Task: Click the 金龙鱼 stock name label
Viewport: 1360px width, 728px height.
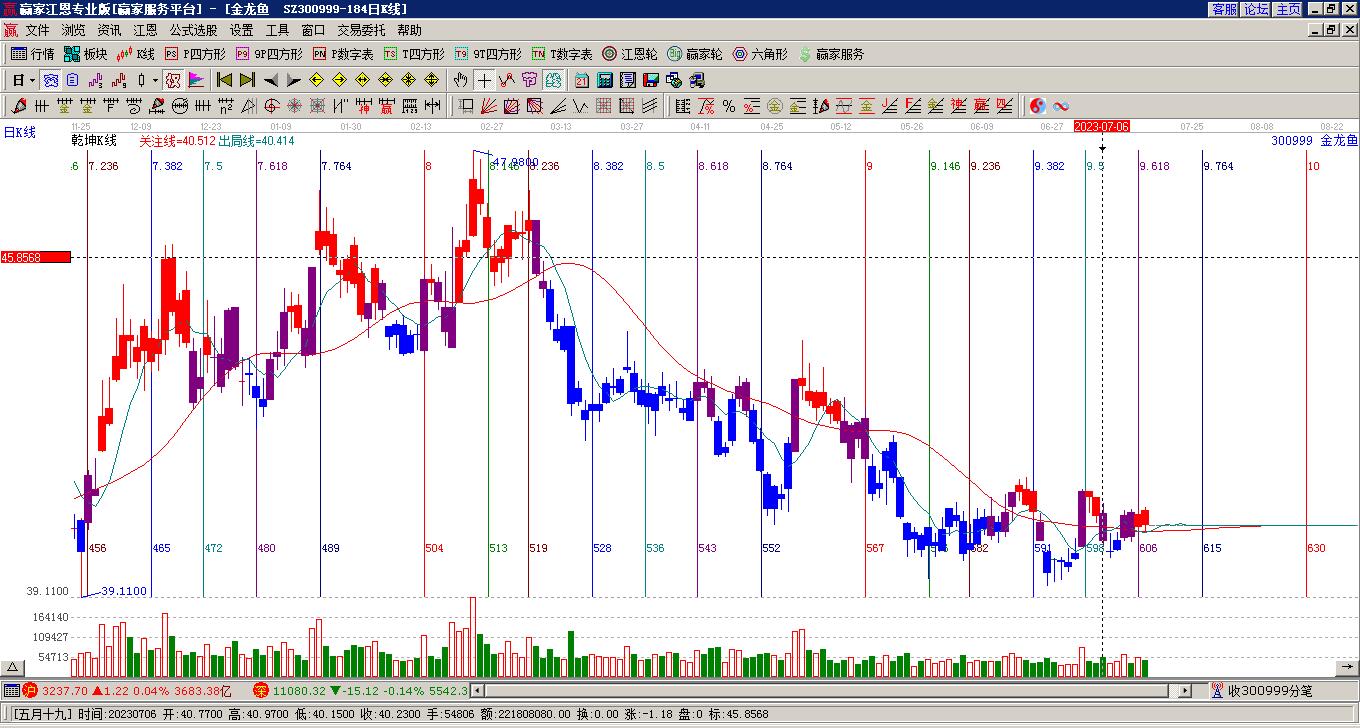Action: [1339, 141]
